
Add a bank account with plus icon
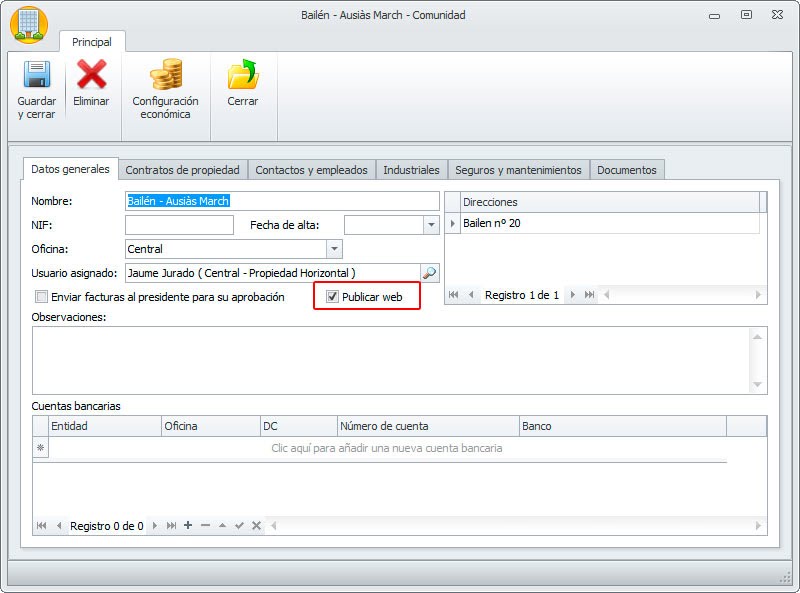click(x=188, y=525)
